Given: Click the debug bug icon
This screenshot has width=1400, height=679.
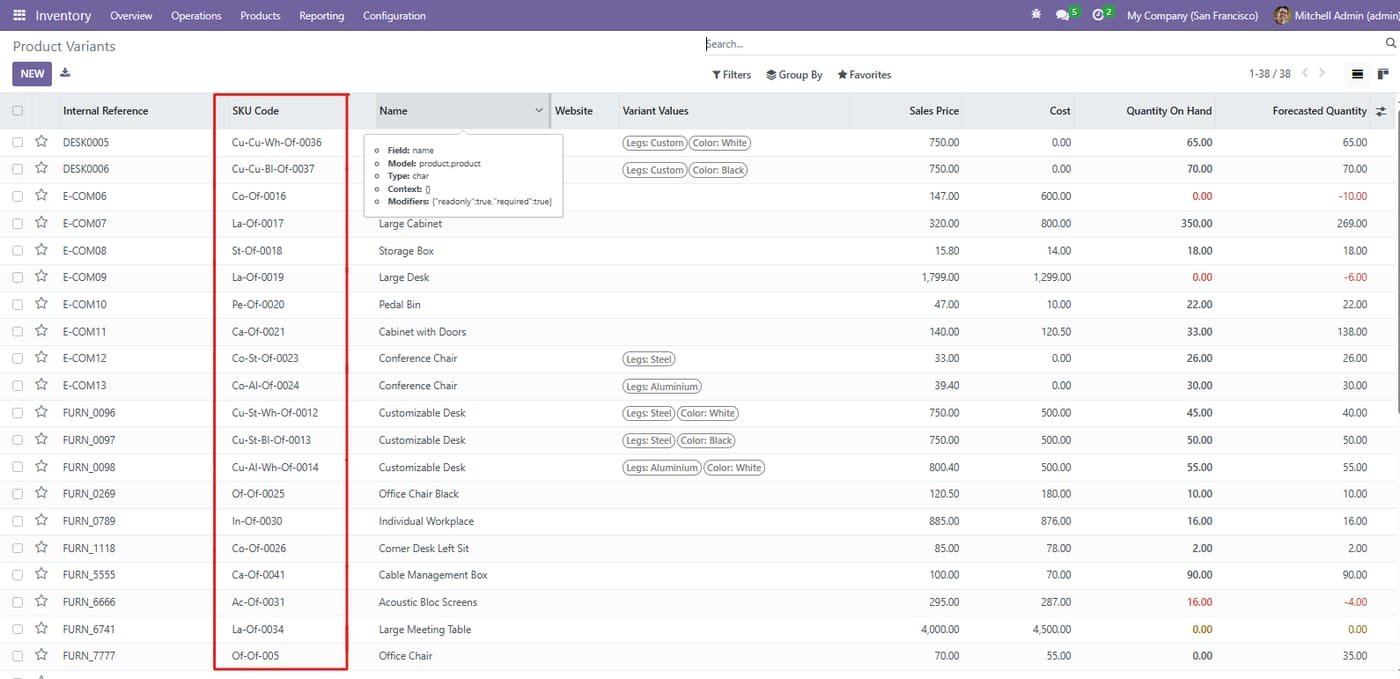Looking at the screenshot, I should pyautogui.click(x=1035, y=15).
